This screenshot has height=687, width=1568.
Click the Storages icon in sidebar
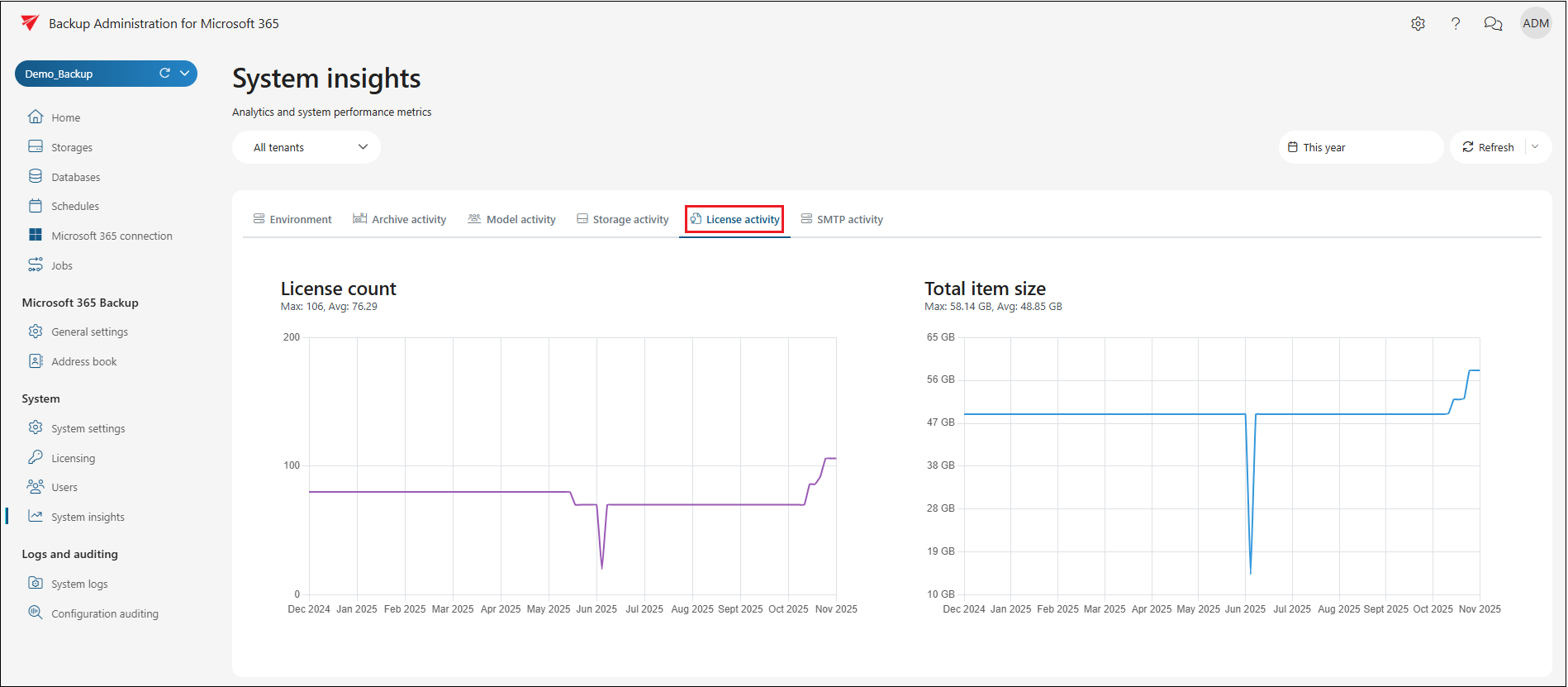click(36, 147)
